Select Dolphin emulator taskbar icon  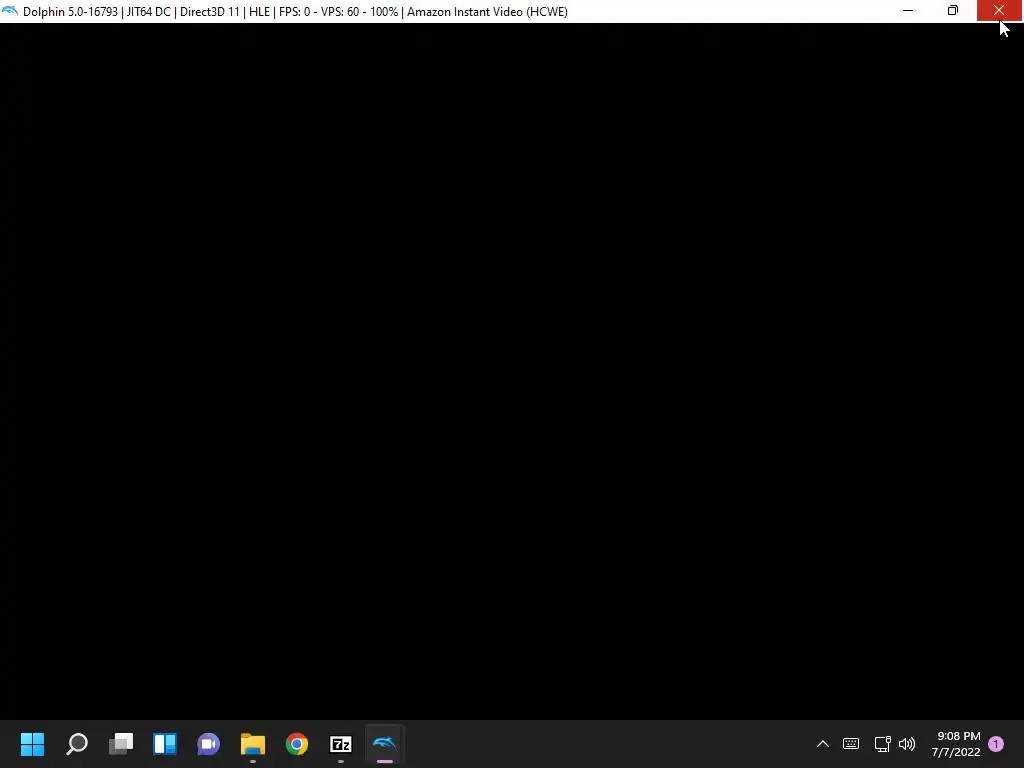click(385, 744)
